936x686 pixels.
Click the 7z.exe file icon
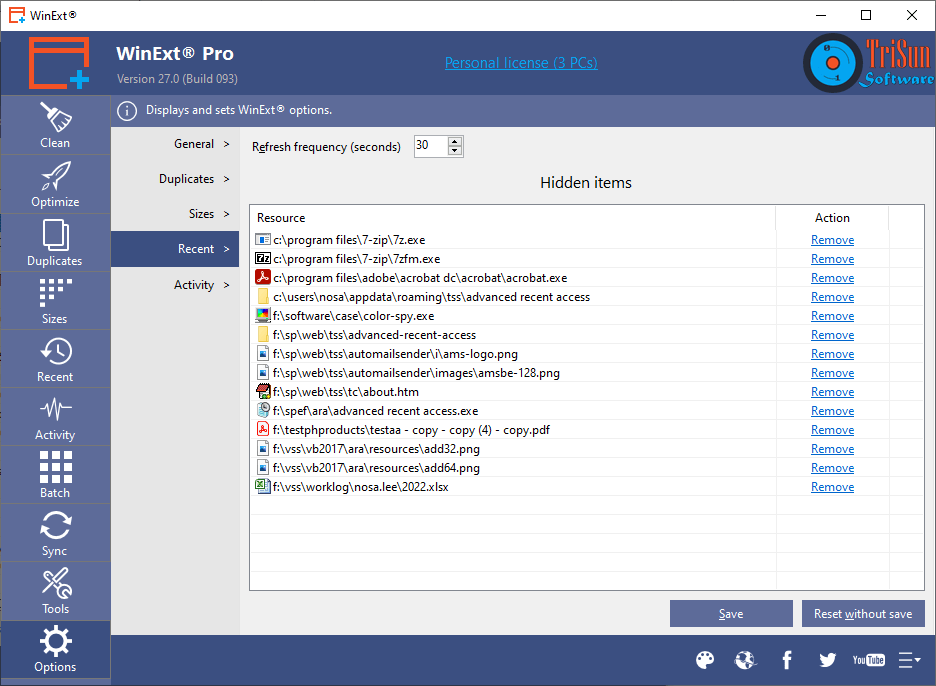click(263, 239)
